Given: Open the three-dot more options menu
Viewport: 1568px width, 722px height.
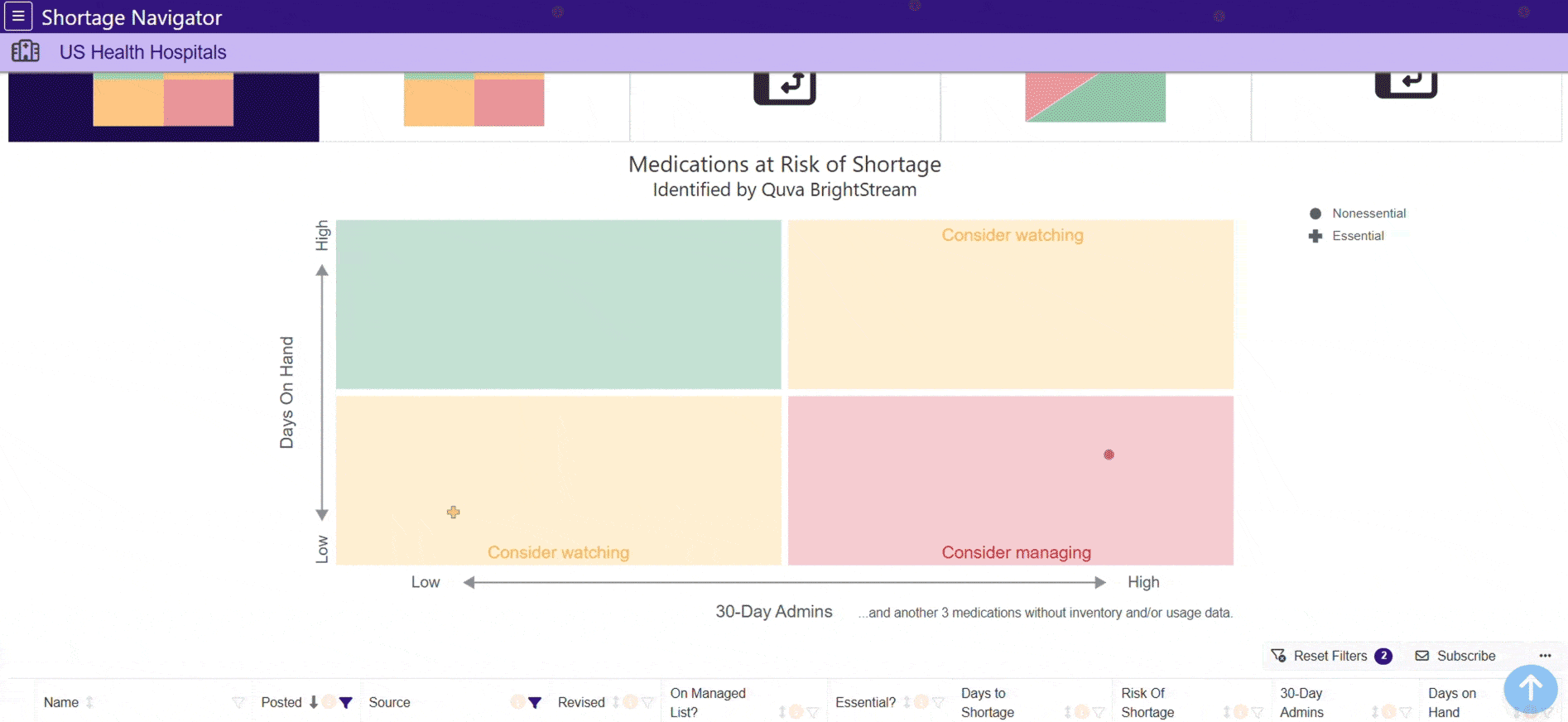Looking at the screenshot, I should 1545,656.
